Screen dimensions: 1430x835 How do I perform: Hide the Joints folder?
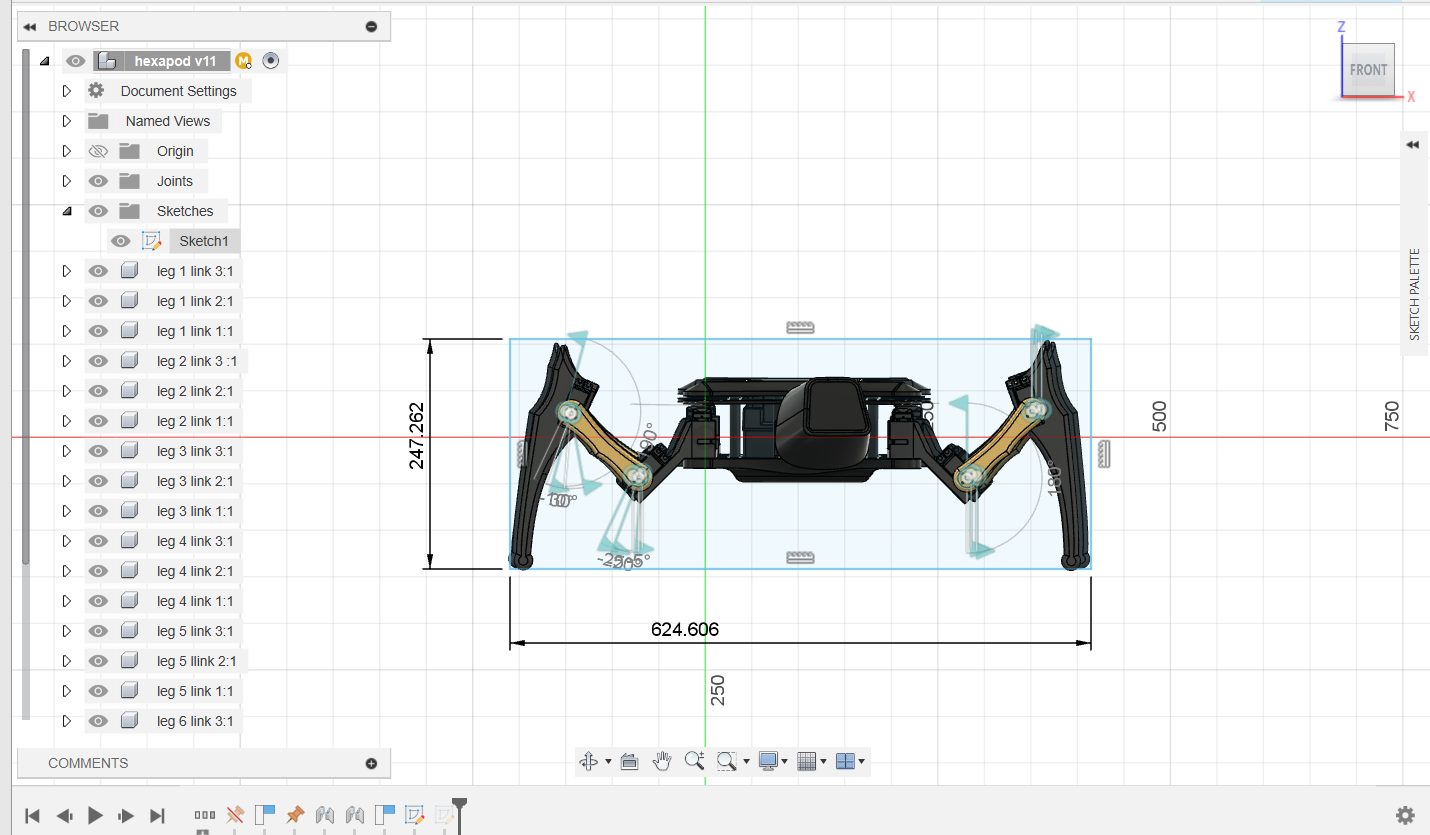click(98, 181)
